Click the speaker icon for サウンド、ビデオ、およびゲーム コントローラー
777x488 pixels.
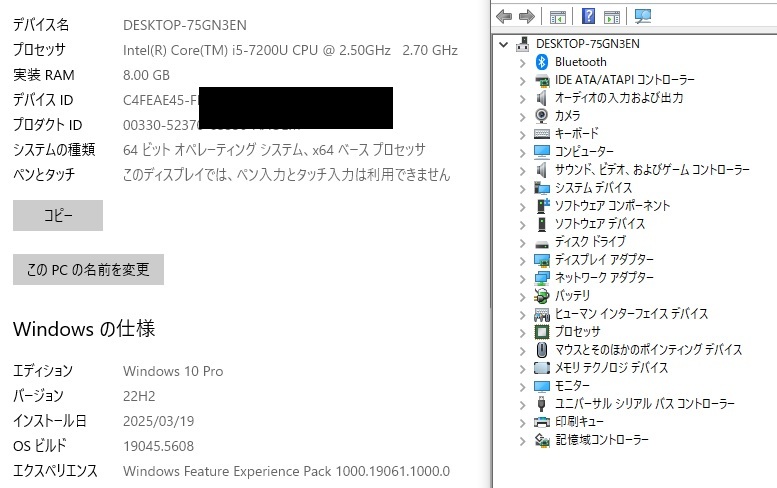tap(542, 170)
